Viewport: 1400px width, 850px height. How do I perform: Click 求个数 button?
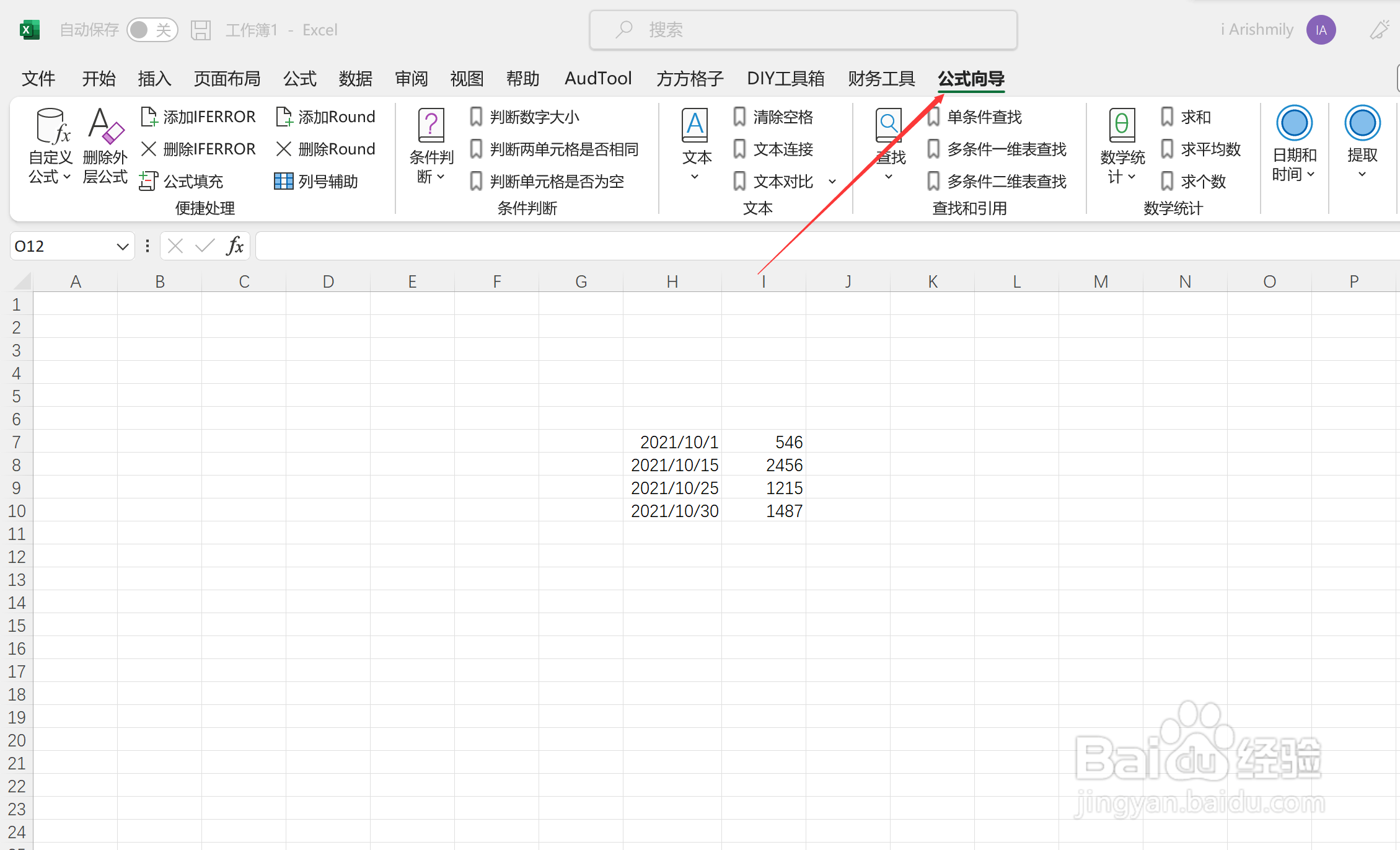coord(1193,181)
